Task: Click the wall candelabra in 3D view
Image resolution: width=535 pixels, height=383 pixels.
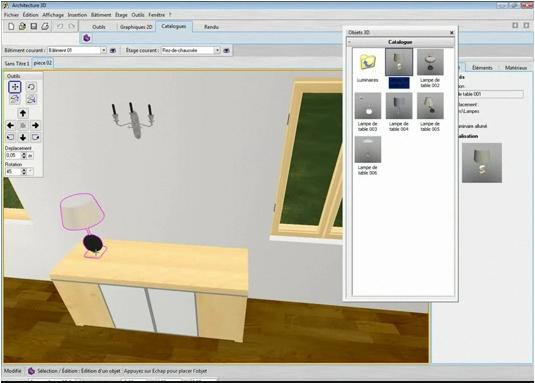Action: pos(133,120)
